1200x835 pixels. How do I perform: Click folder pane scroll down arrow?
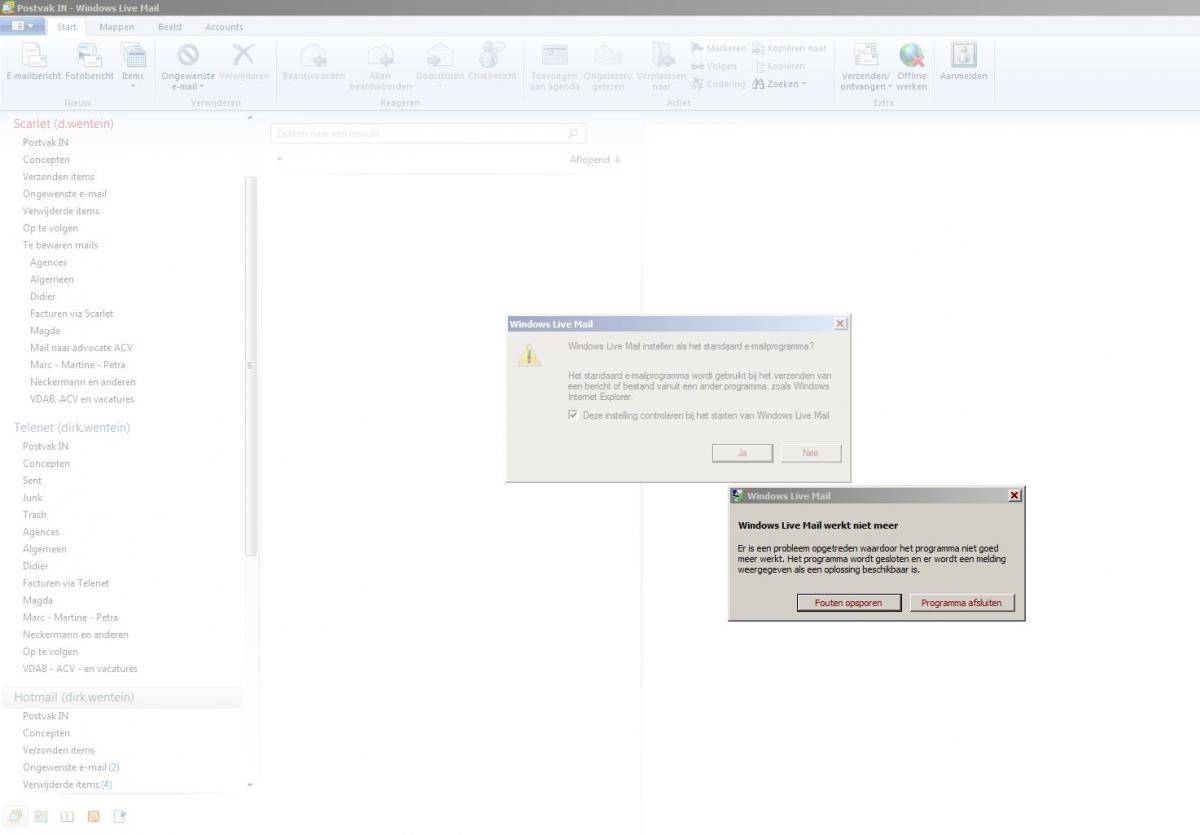point(250,786)
